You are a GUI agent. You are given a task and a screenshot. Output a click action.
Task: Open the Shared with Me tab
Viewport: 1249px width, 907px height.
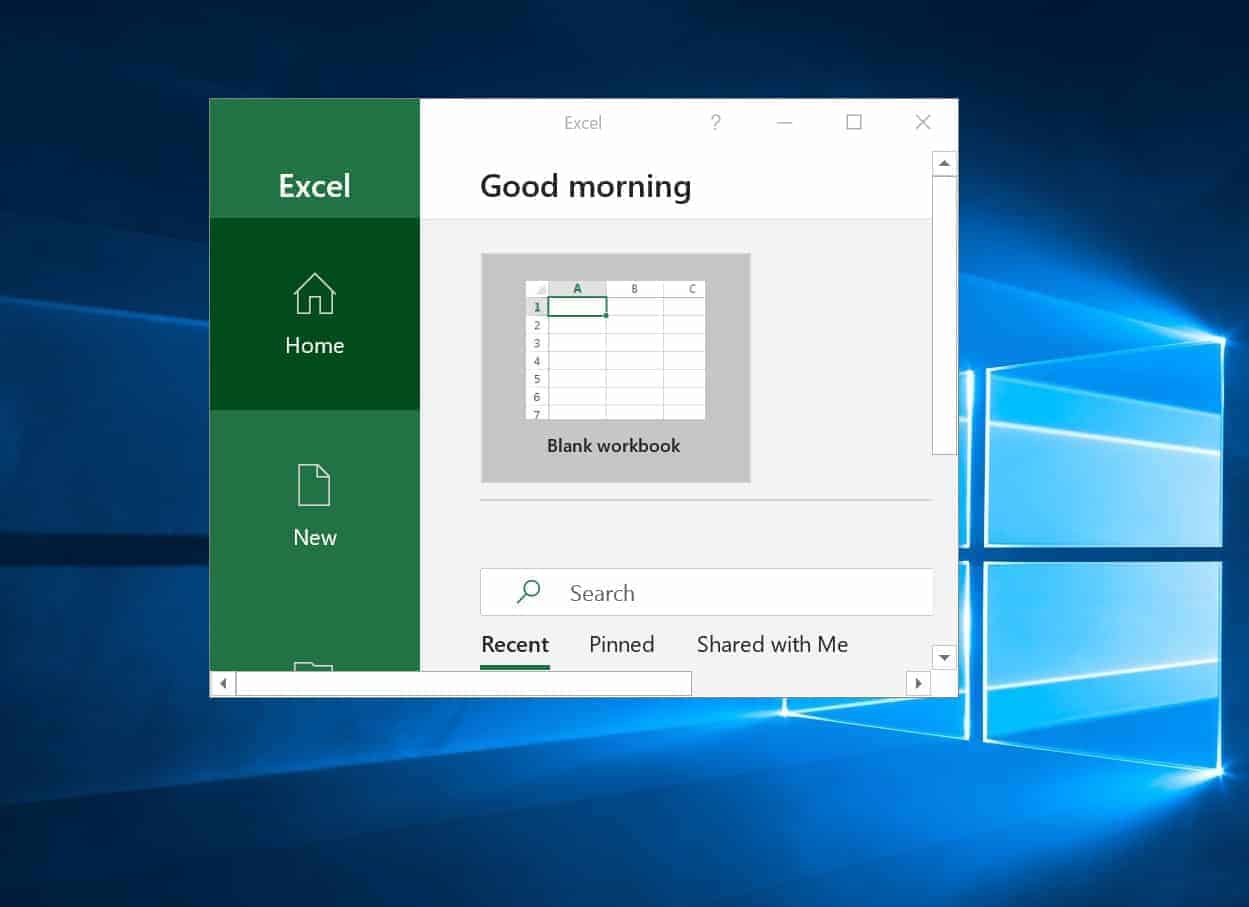click(x=771, y=644)
